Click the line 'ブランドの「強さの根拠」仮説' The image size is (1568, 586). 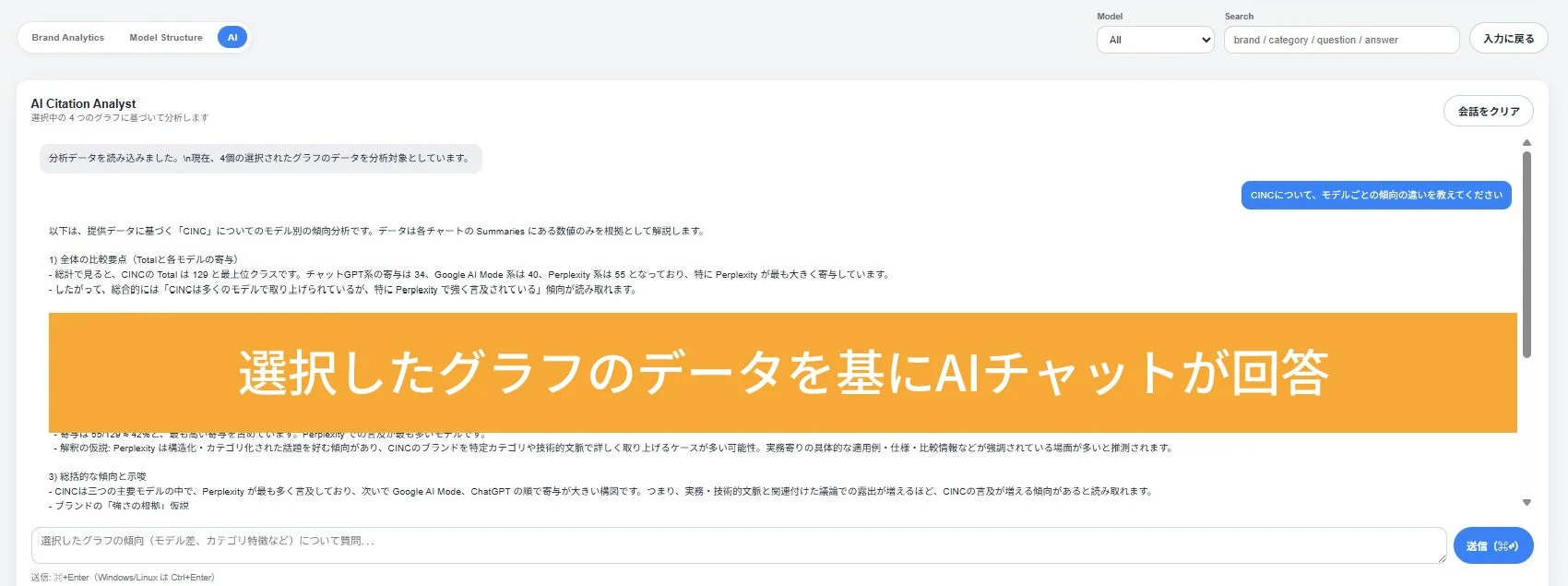(119, 506)
